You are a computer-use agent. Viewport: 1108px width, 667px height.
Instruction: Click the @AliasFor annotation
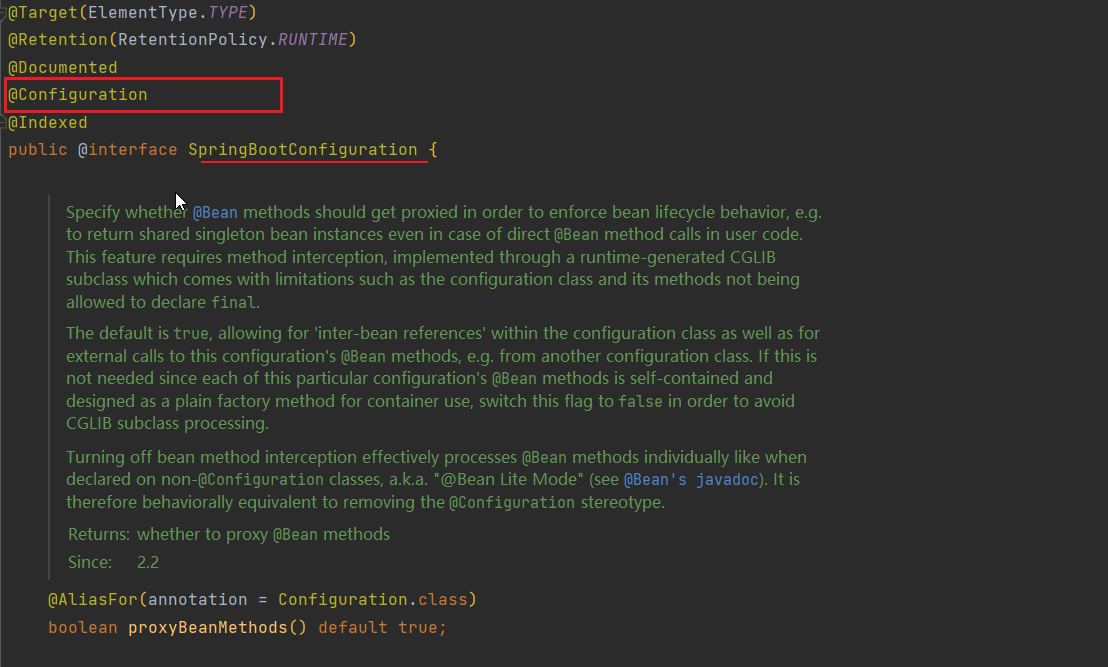93,600
